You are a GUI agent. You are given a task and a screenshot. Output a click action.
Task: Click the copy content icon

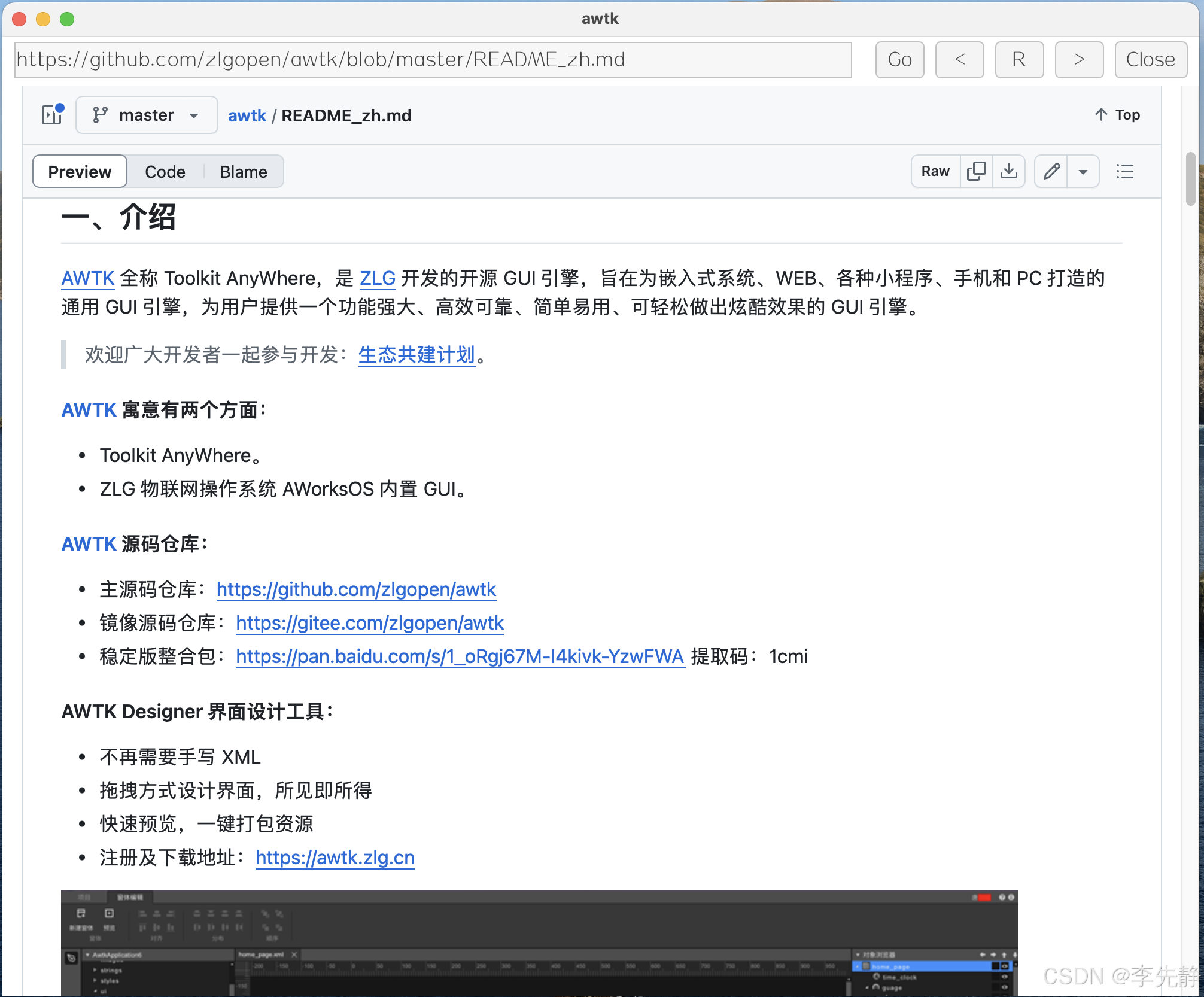[978, 172]
